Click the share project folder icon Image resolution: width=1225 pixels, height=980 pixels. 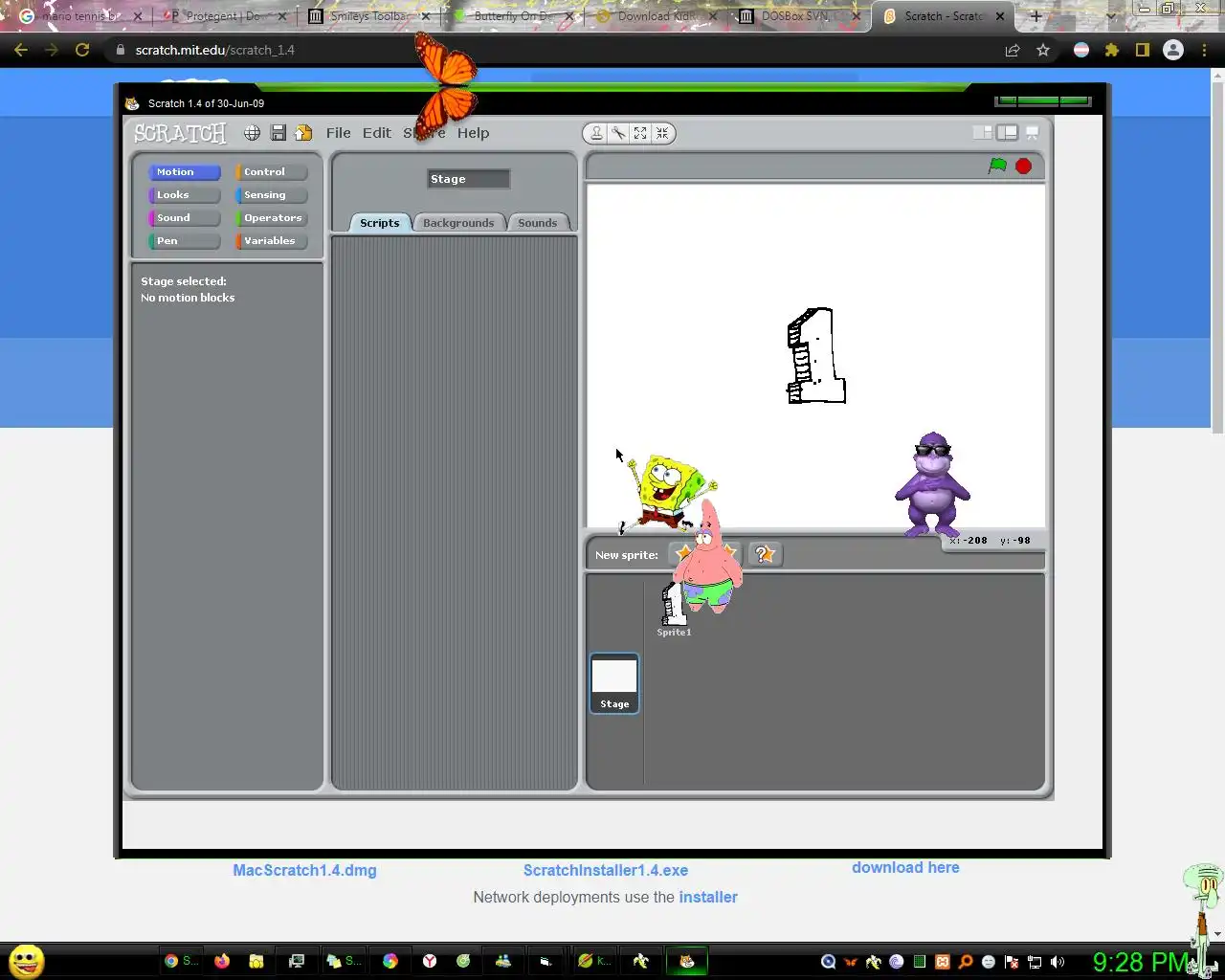pyautogui.click(x=303, y=133)
